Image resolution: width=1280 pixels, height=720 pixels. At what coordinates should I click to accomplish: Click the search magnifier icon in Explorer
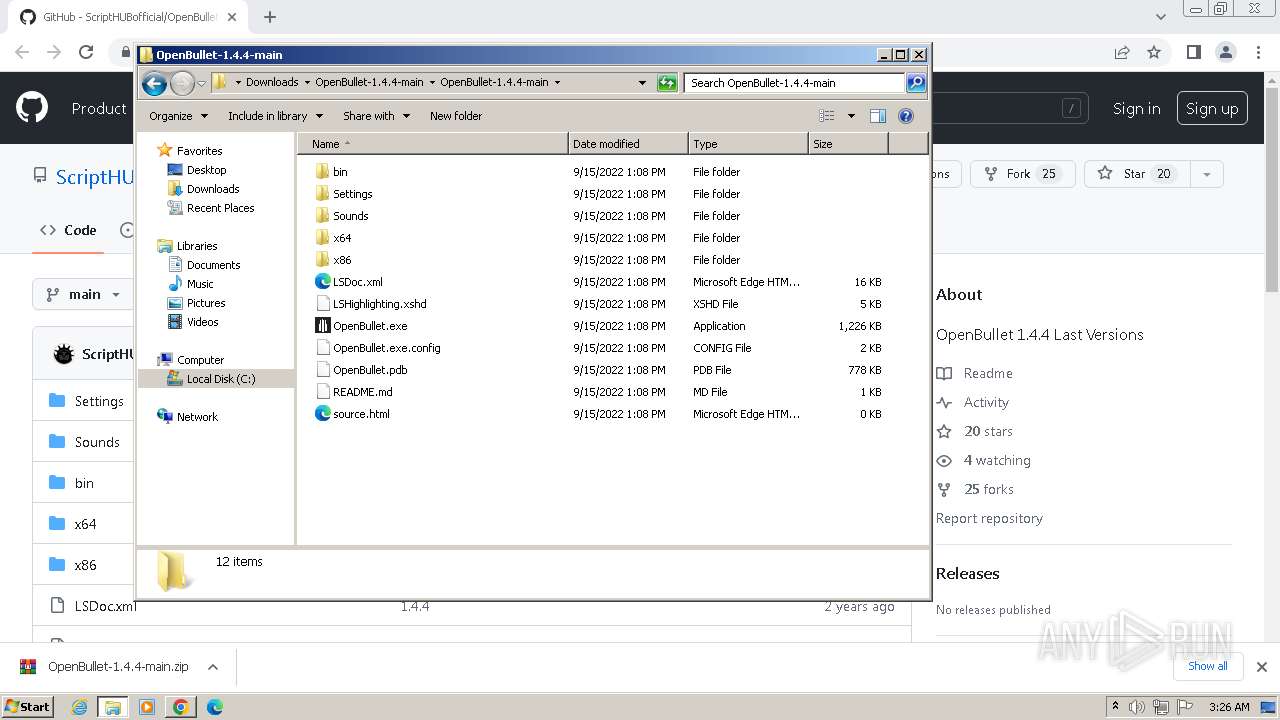pyautogui.click(x=916, y=83)
